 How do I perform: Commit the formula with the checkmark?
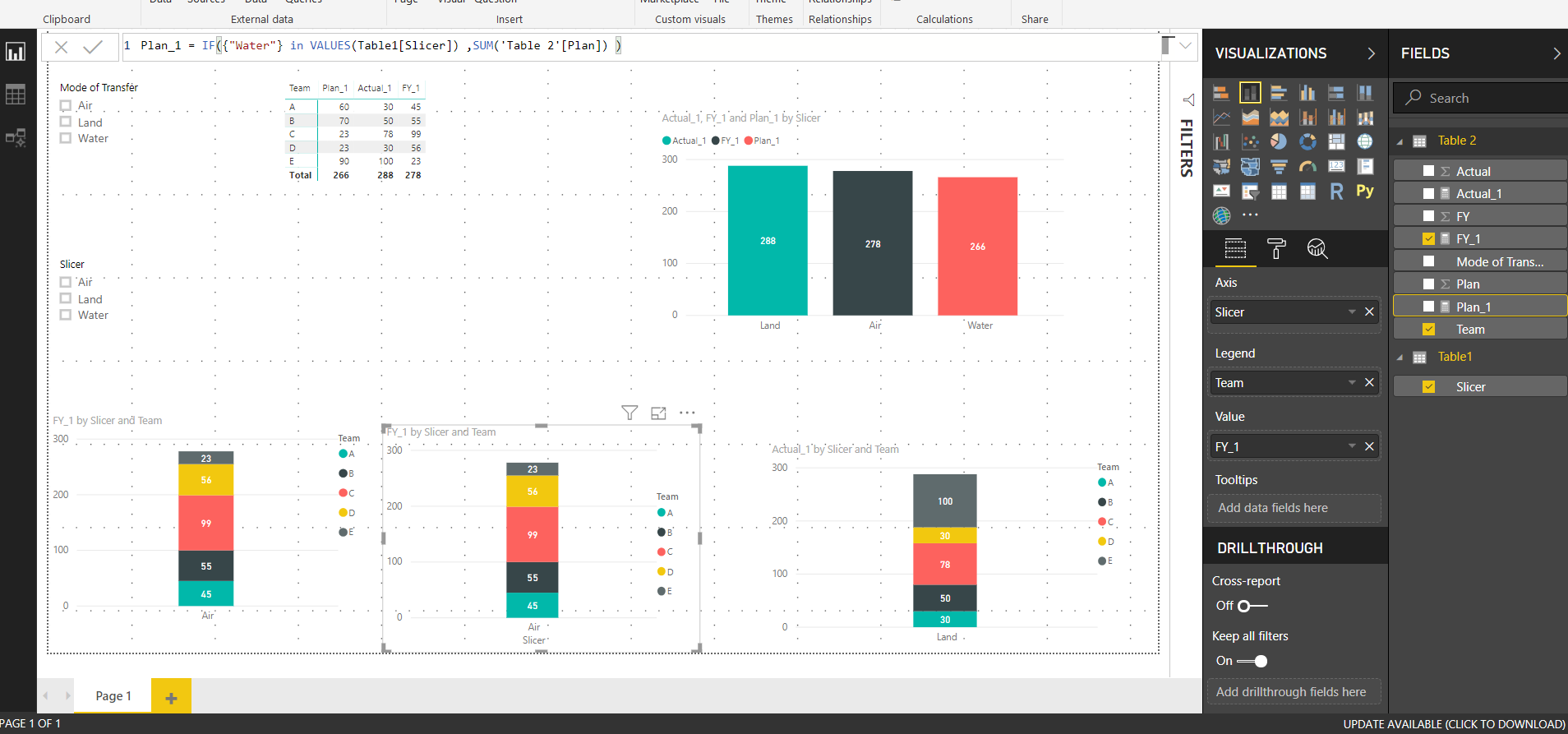click(93, 47)
